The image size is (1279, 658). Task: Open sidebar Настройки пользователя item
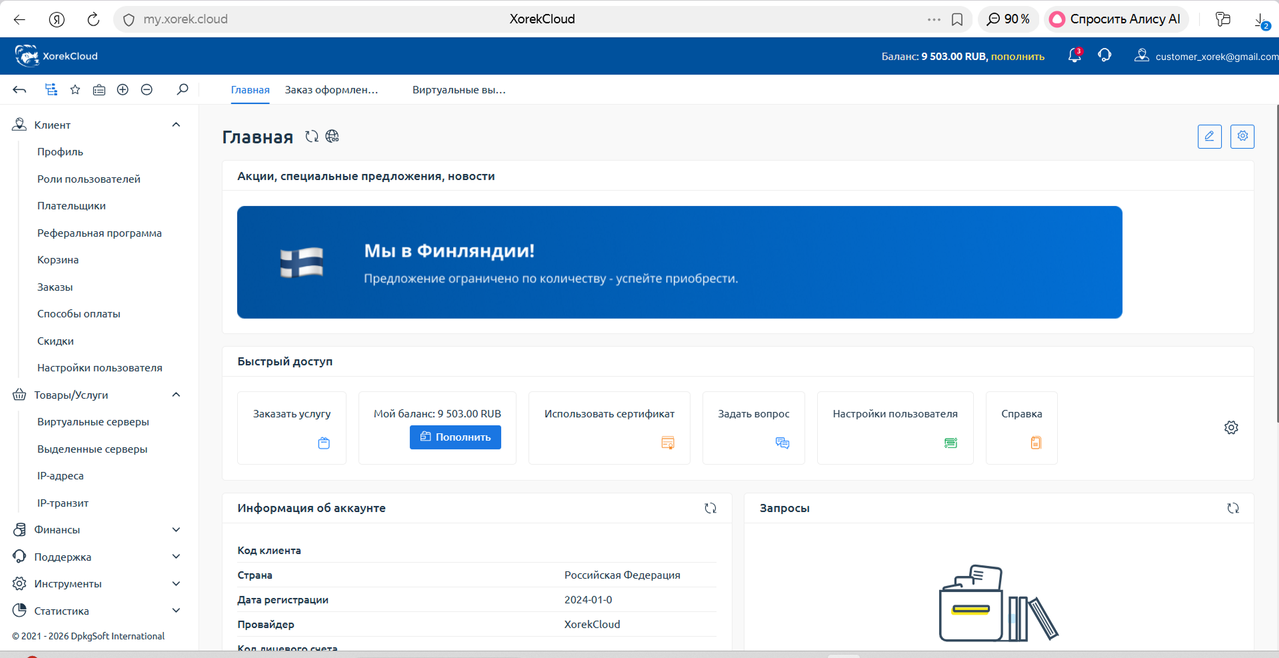pyautogui.click(x=99, y=368)
